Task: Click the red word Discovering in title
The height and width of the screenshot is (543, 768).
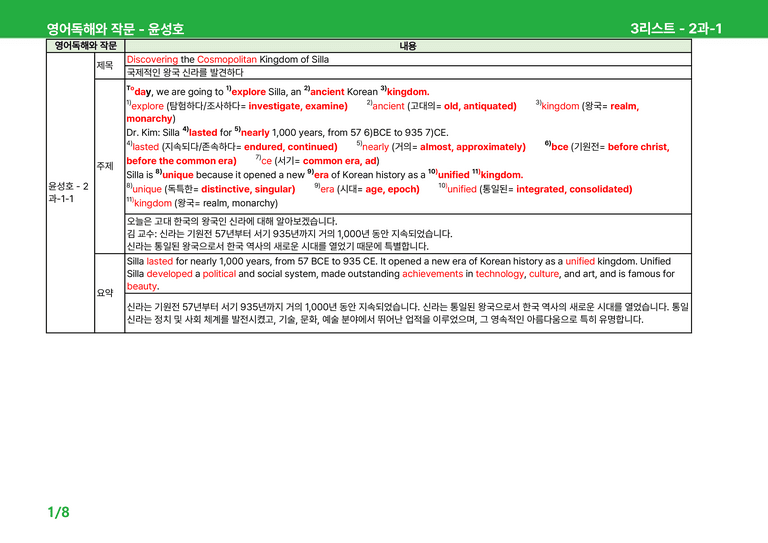Action: [152, 60]
